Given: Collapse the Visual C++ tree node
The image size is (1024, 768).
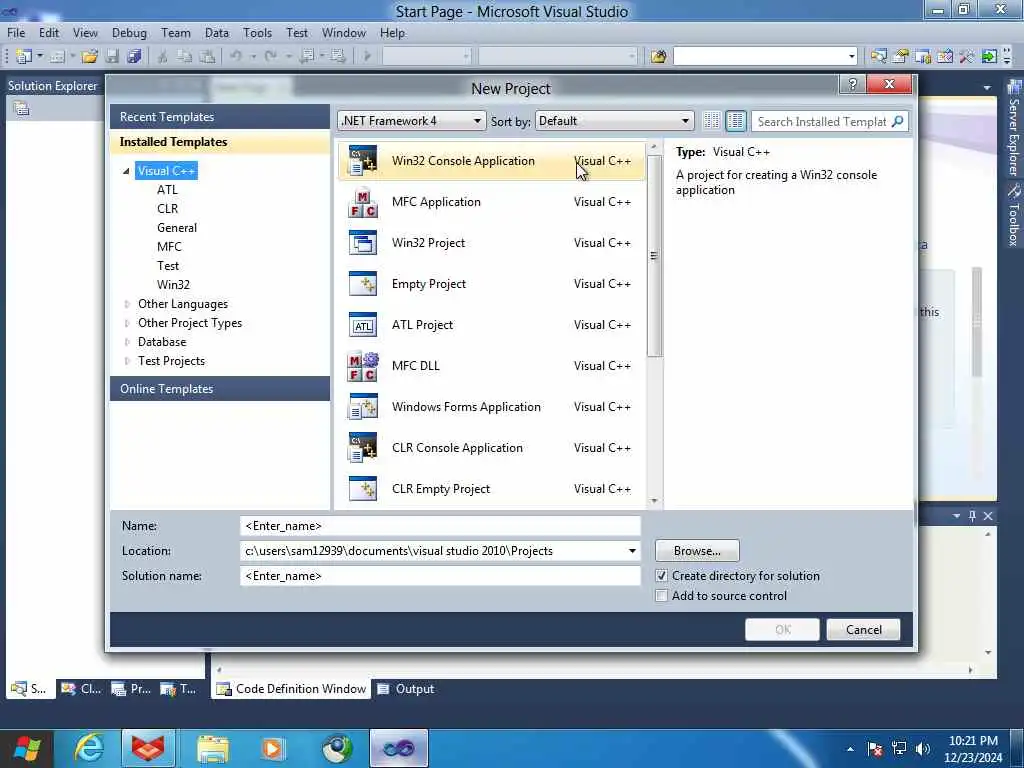Looking at the screenshot, I should tap(127, 171).
